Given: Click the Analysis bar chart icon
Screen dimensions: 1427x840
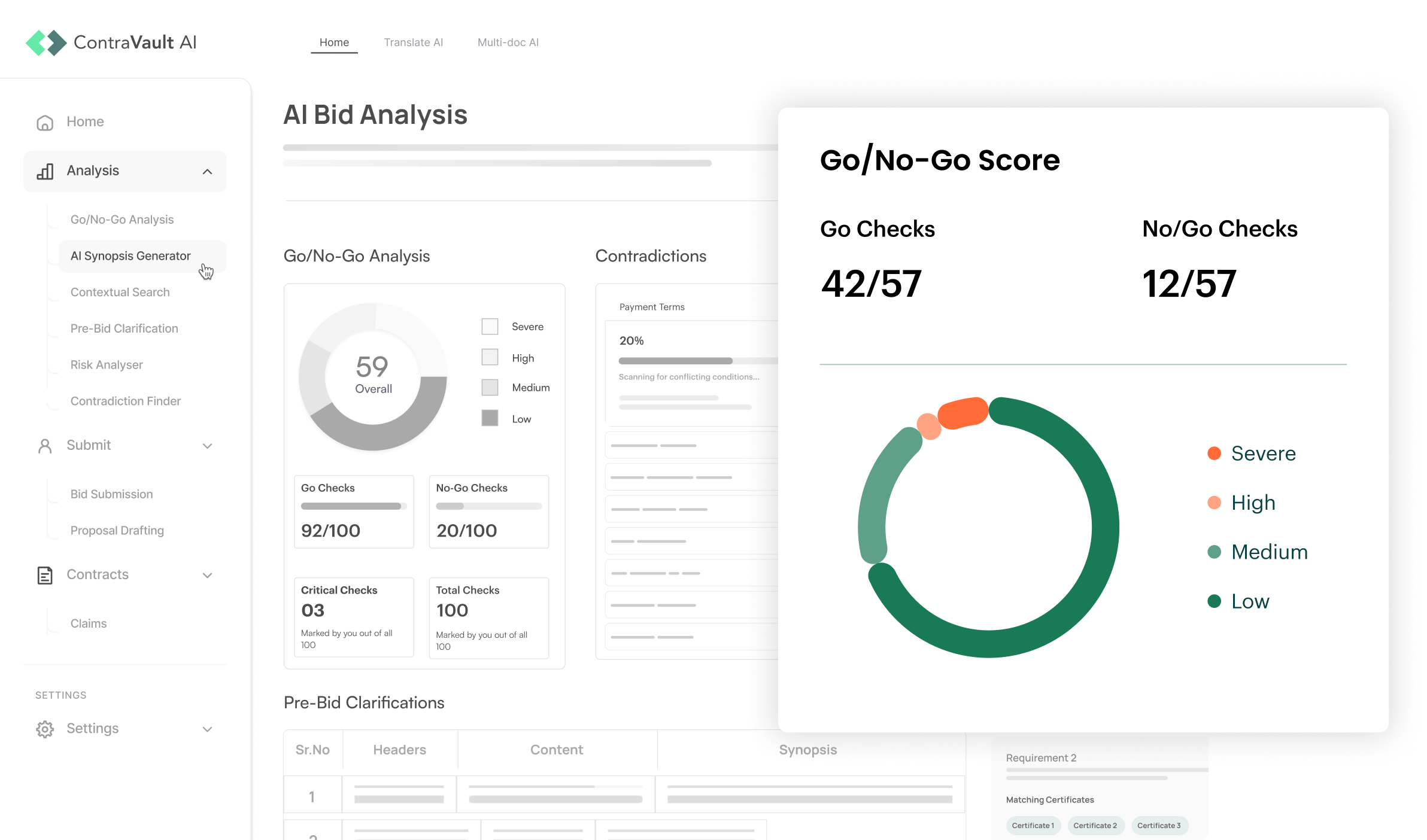Looking at the screenshot, I should click(45, 171).
